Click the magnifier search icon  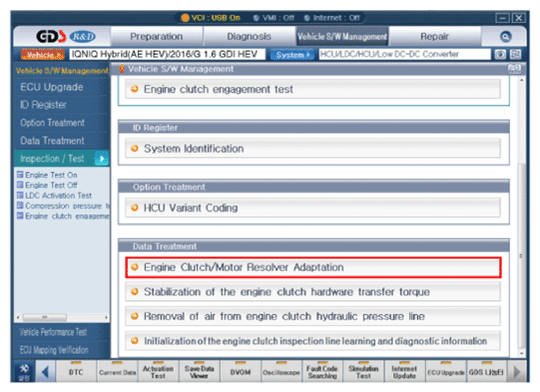505,37
